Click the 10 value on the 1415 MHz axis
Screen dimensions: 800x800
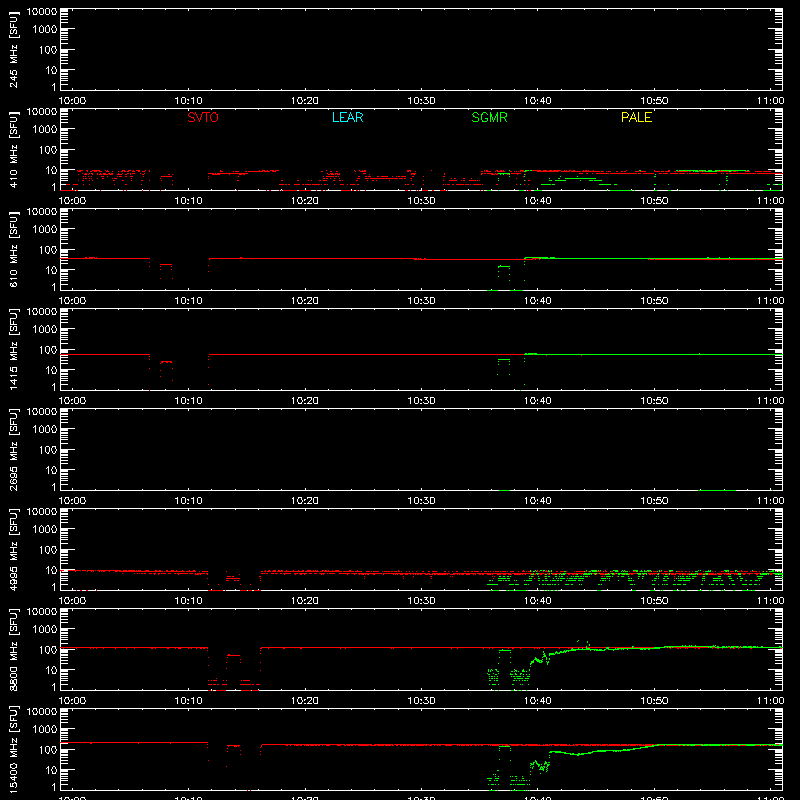tap(51, 370)
